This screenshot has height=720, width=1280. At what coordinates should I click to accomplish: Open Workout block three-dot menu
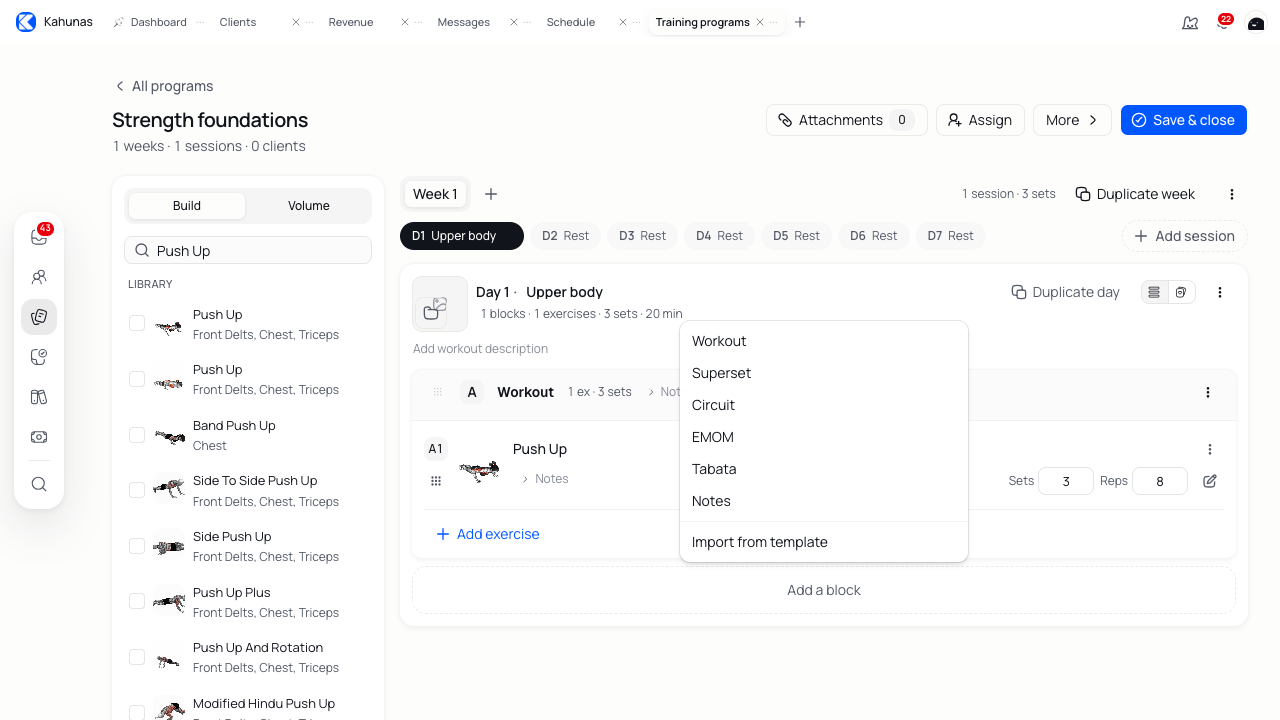click(1208, 392)
